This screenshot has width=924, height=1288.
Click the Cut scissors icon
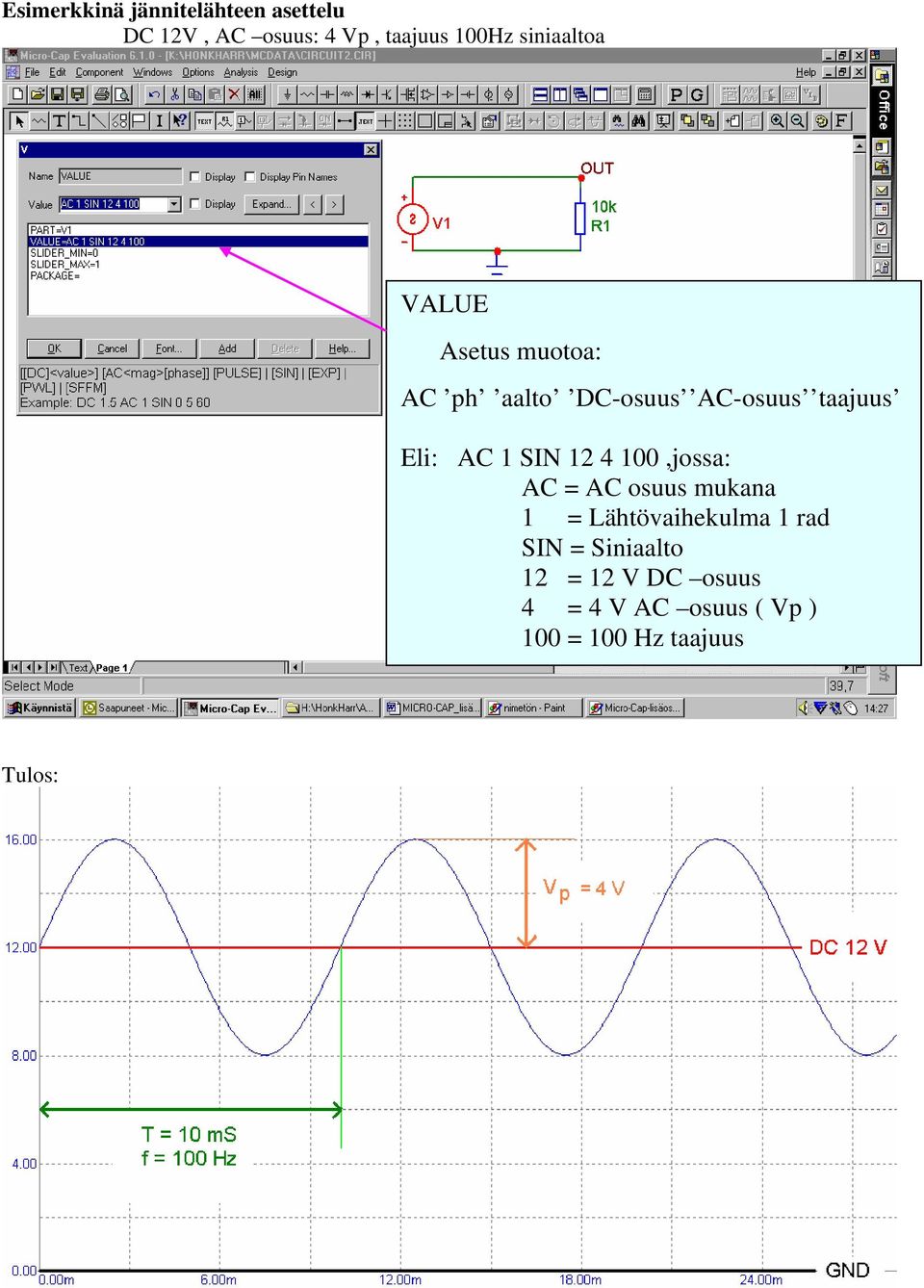(x=174, y=94)
